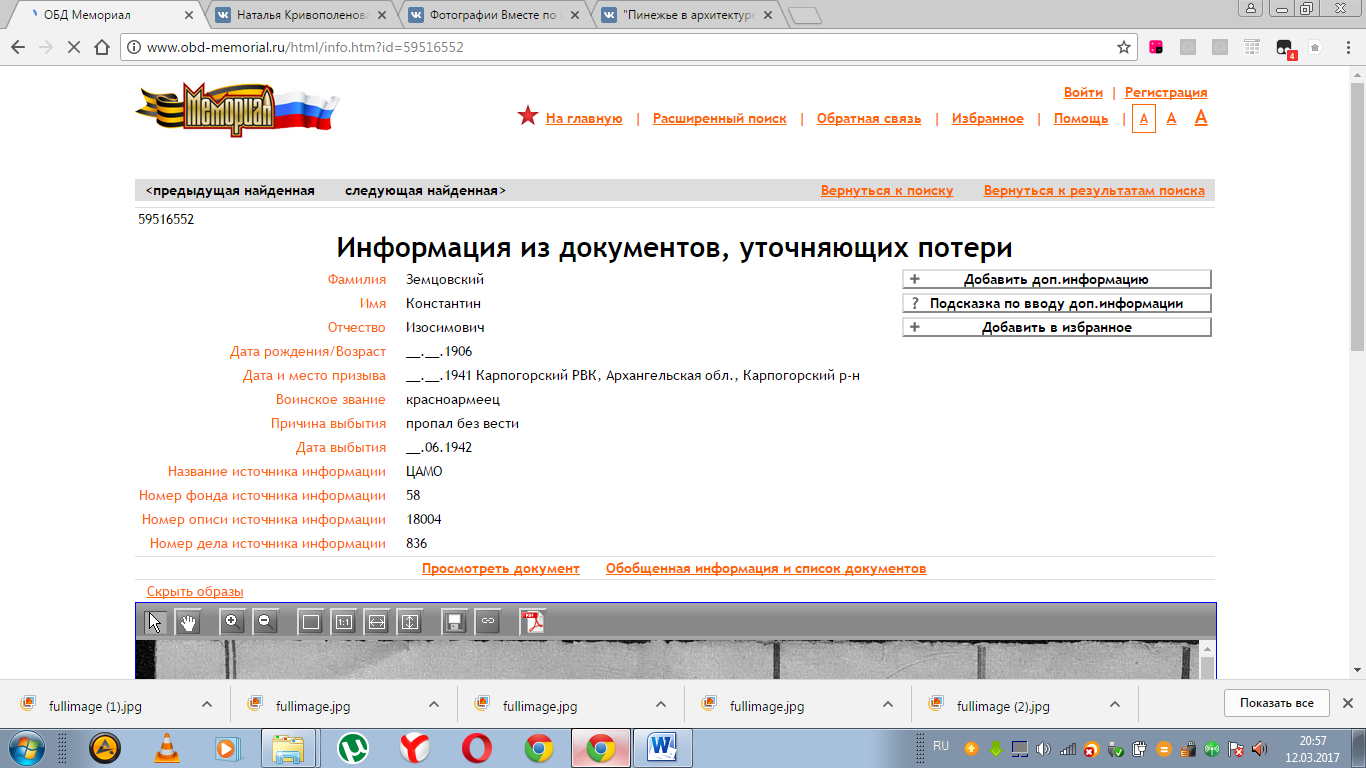
Task: Click 'Войти' login link
Action: 1083,92
